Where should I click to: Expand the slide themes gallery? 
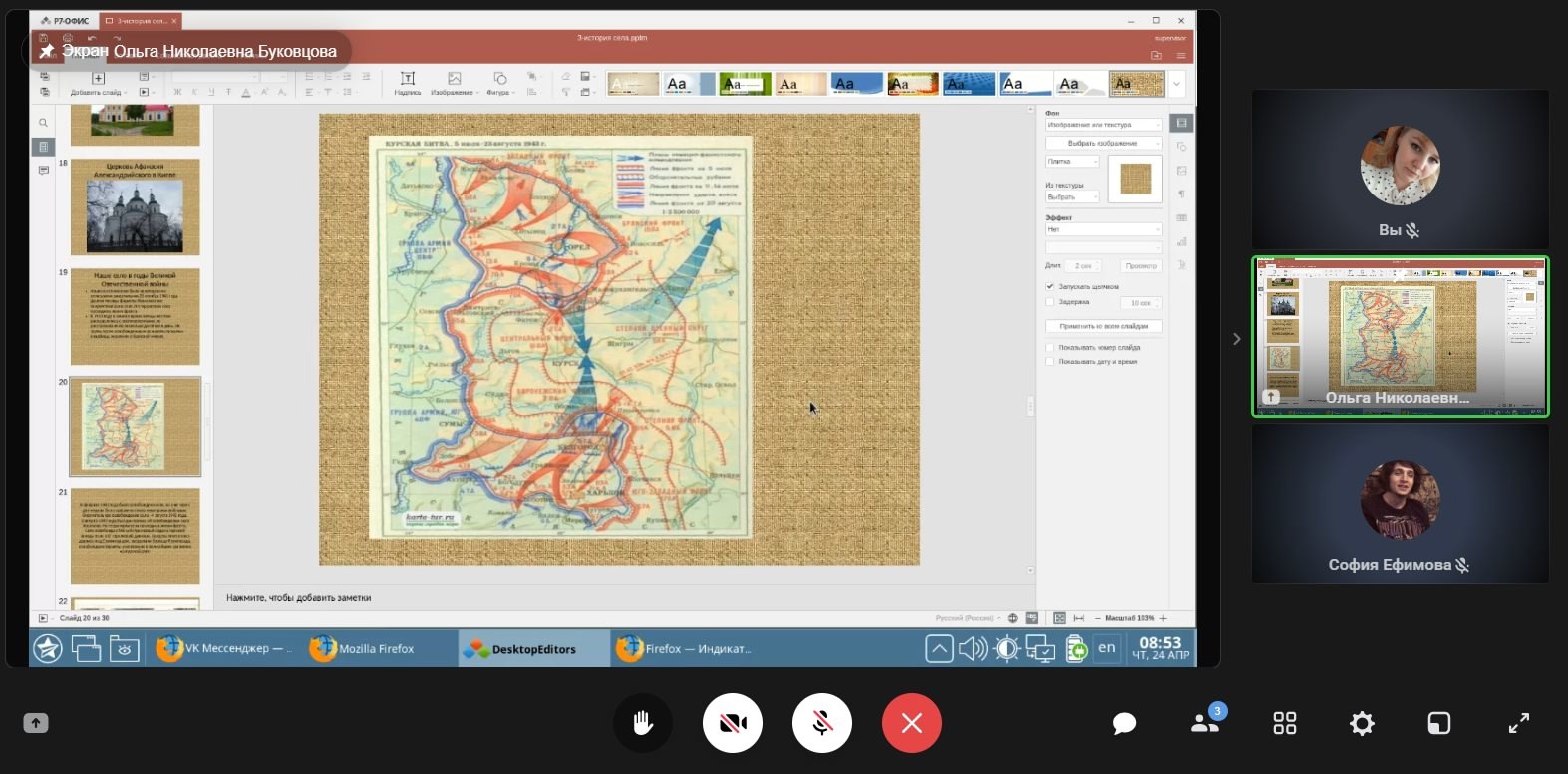coord(1177,84)
